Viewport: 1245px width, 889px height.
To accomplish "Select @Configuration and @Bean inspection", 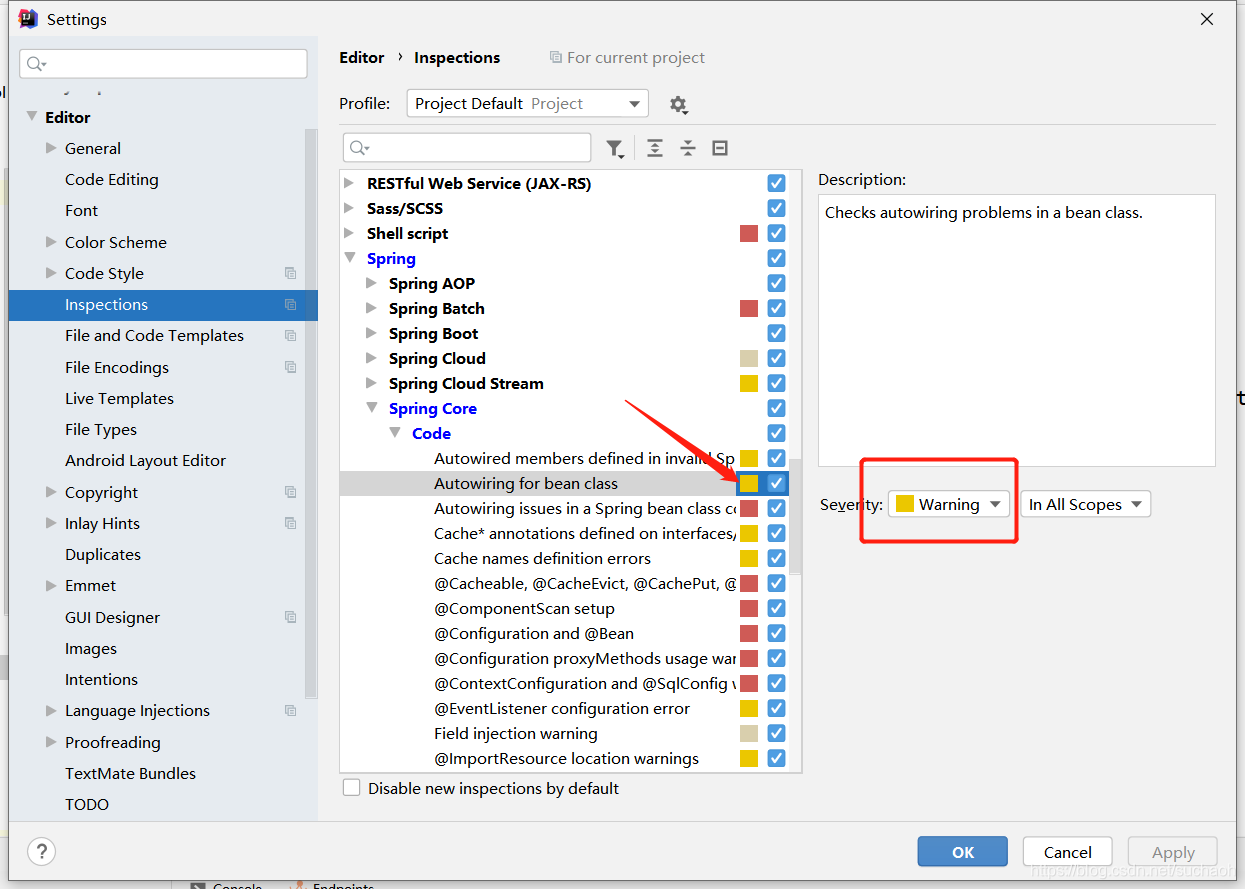I will 534,633.
